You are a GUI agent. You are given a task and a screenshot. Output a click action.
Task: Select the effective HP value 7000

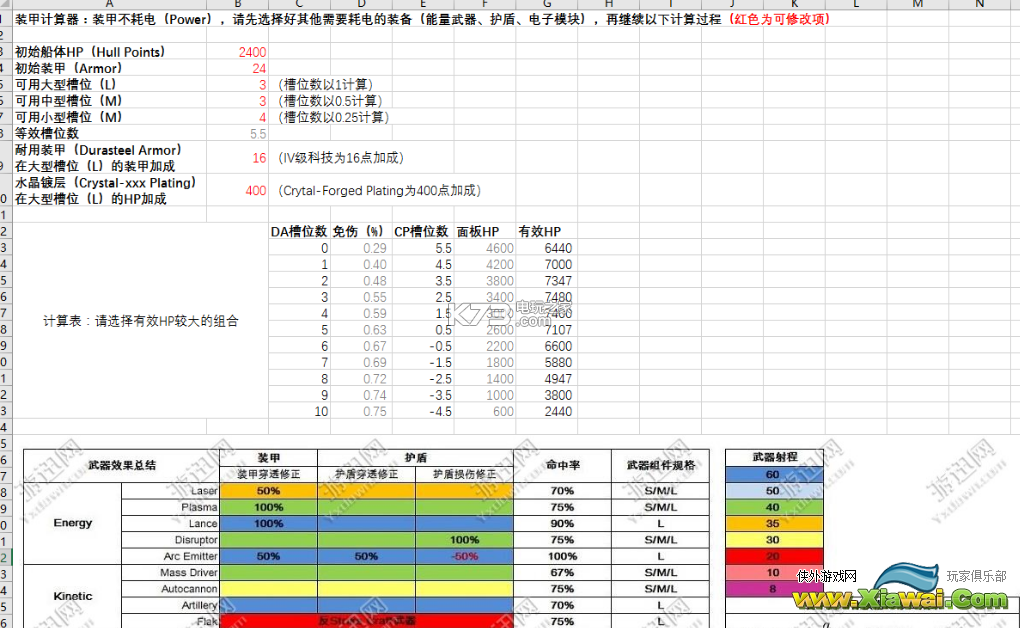click(x=558, y=265)
